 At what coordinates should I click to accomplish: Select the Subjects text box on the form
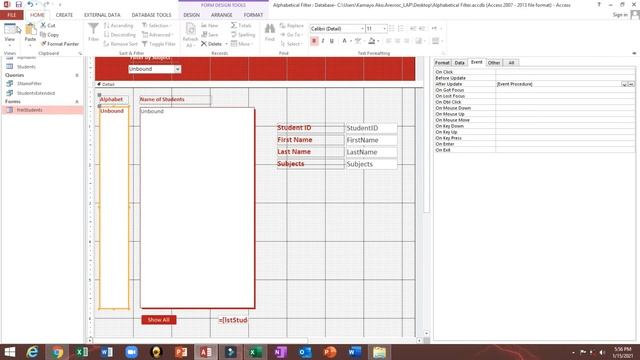coord(371,164)
